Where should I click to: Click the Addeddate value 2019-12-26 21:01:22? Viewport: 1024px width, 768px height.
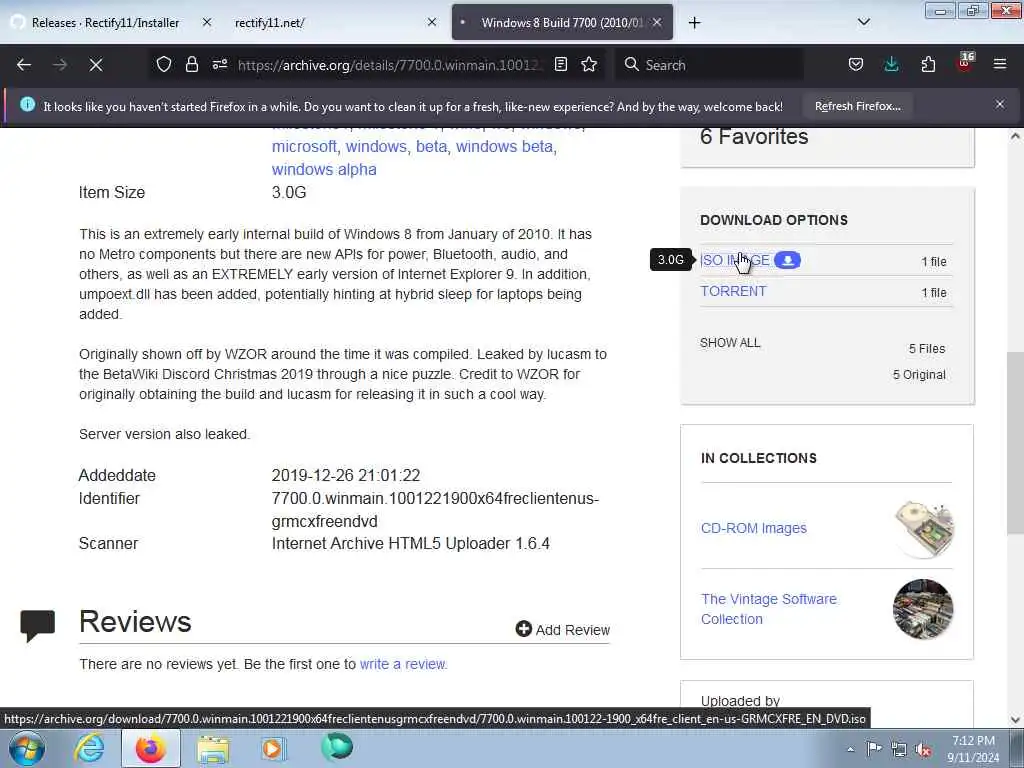coord(345,475)
